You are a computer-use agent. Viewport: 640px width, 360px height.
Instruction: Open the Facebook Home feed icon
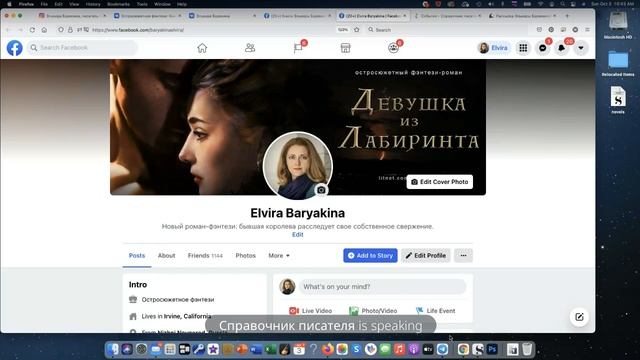[202, 48]
